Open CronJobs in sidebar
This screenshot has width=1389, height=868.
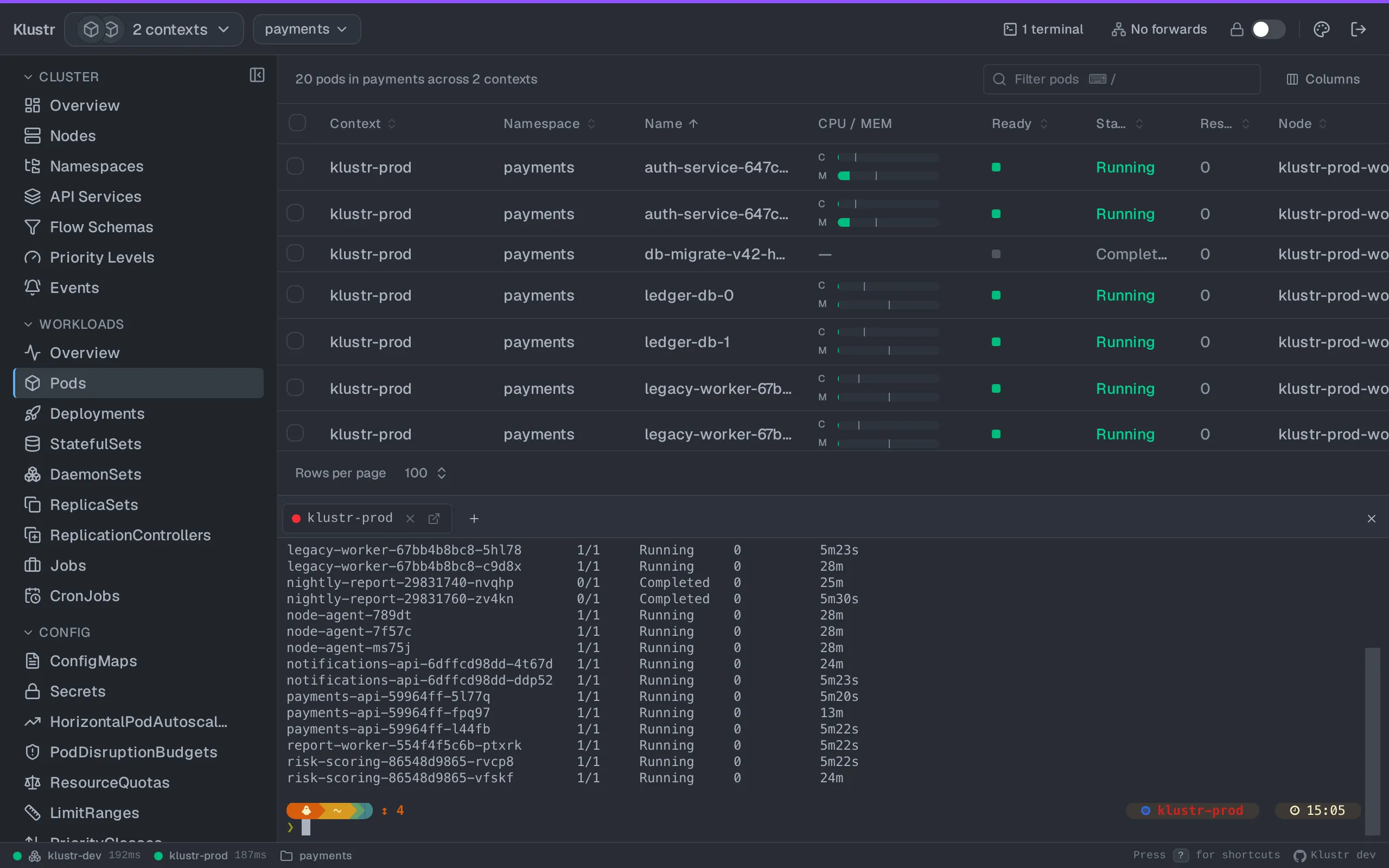(x=138, y=596)
